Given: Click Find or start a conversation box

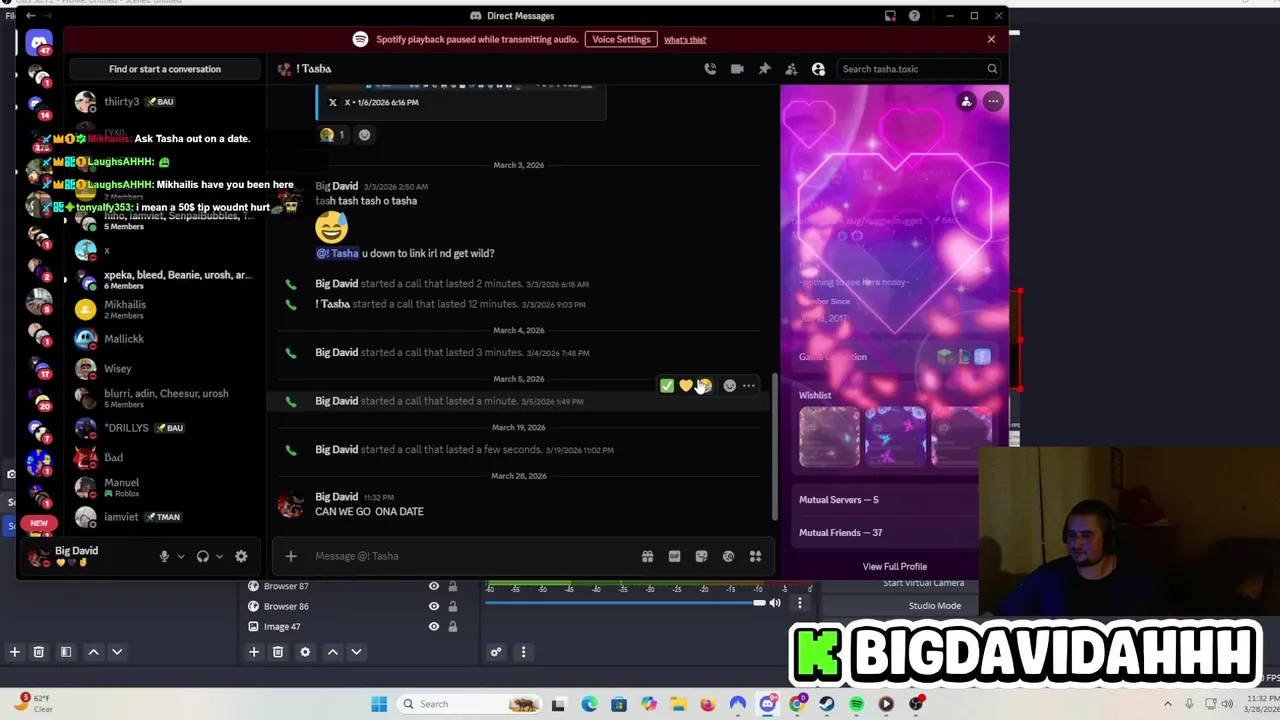Looking at the screenshot, I should (165, 69).
